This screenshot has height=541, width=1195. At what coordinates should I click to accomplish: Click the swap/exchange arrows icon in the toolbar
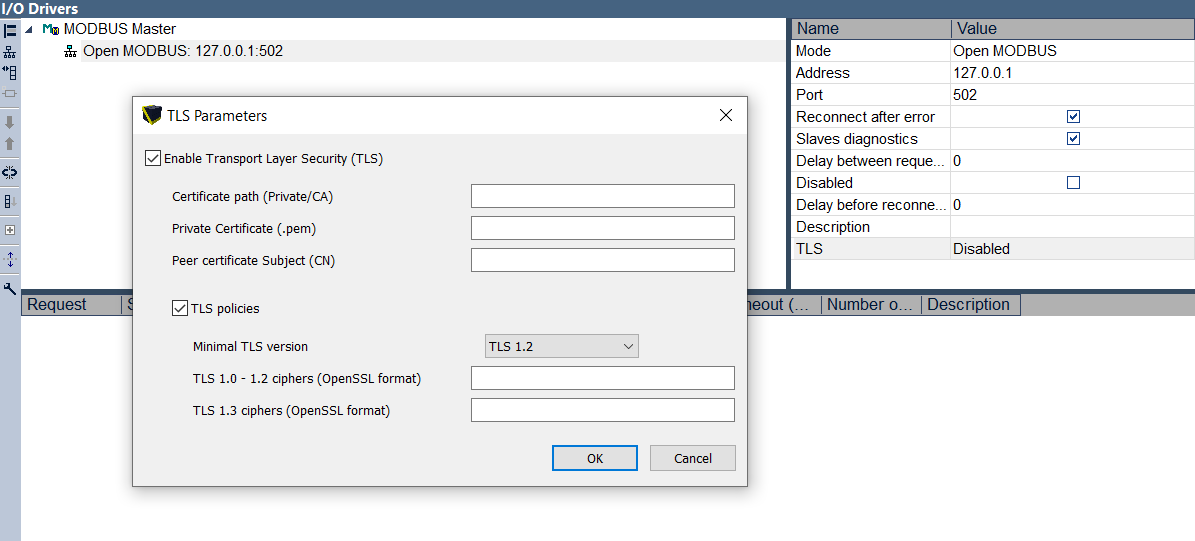tap(10, 172)
